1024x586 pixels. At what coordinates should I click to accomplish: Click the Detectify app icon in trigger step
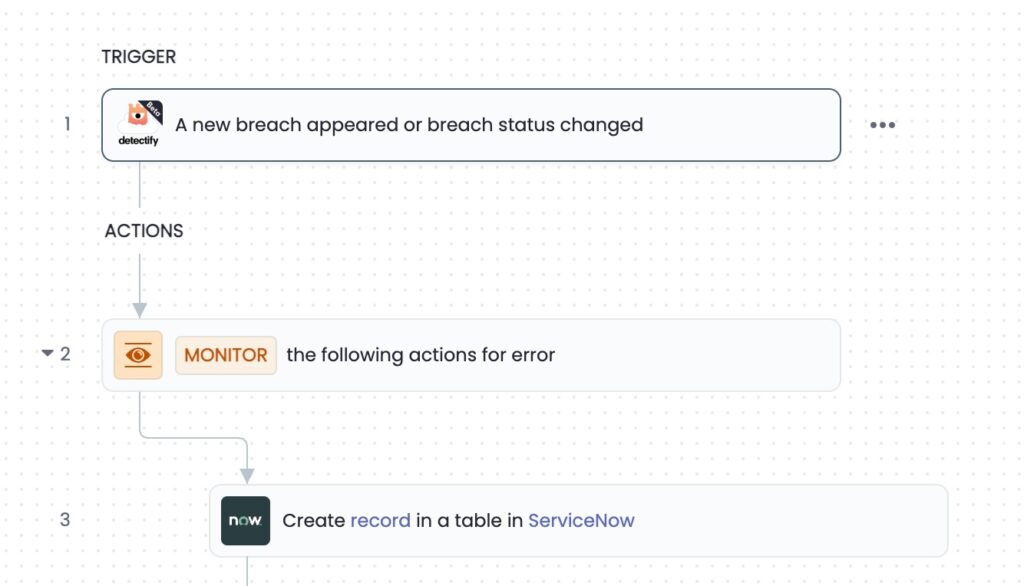pos(138,124)
